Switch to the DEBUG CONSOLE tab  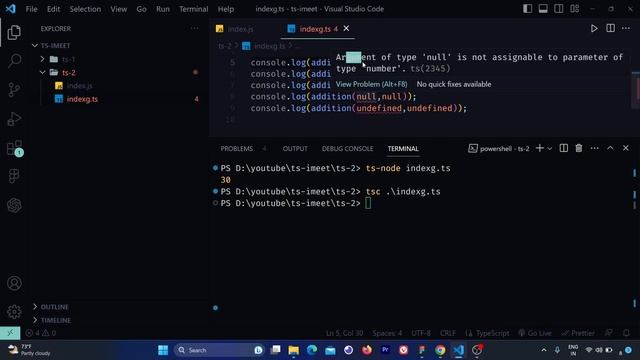tap(347, 149)
